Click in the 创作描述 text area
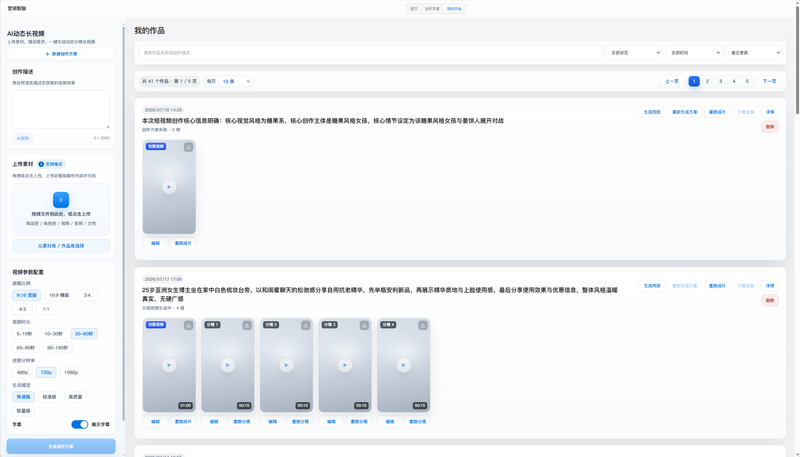Screen dimensions: 800x457 [x=61, y=110]
